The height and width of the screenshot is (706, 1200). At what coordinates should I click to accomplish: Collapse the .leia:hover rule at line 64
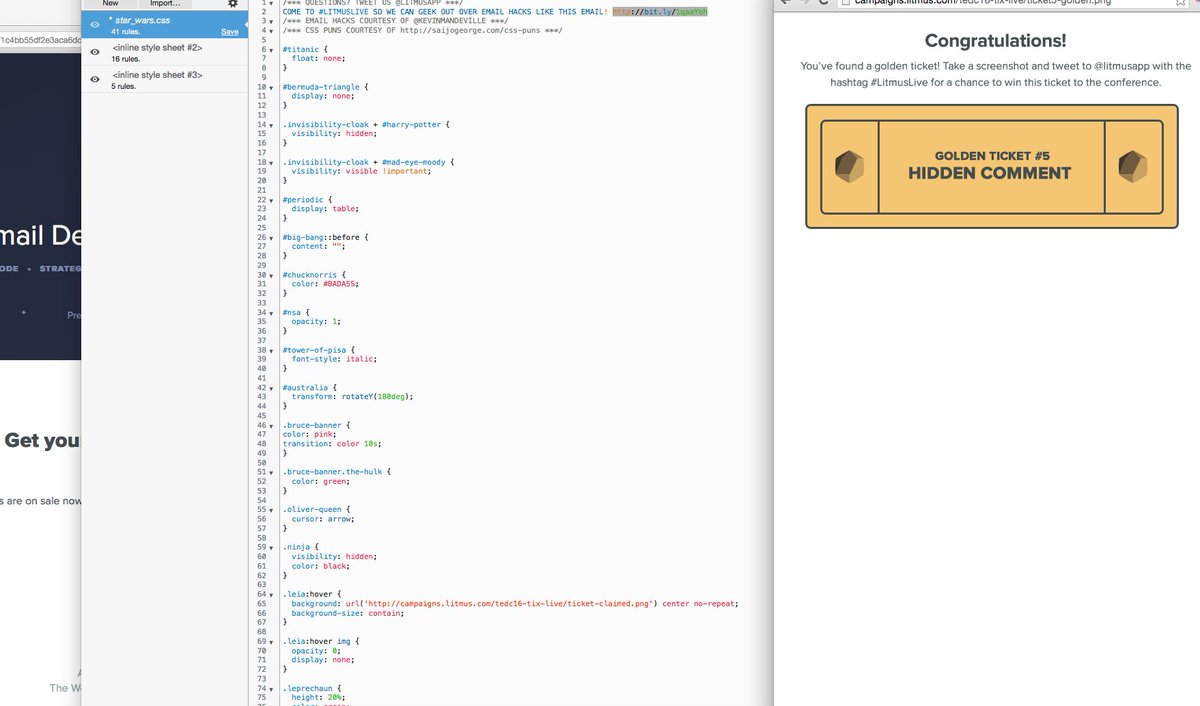(271, 594)
